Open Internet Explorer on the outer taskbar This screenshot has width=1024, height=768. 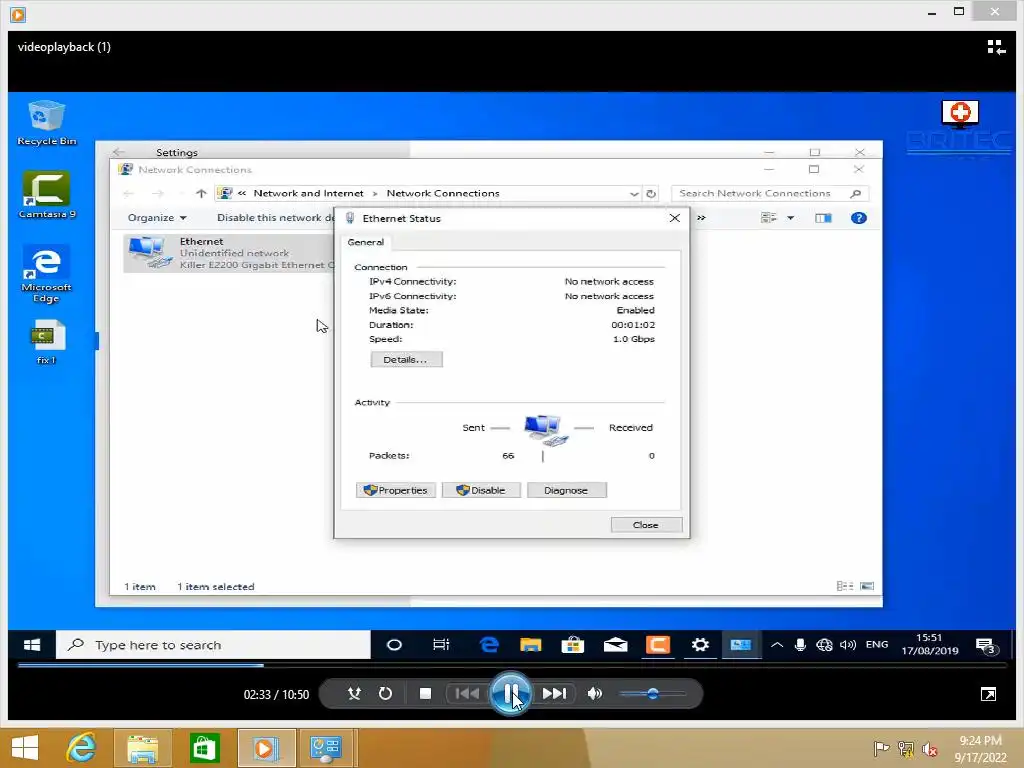coord(81,748)
